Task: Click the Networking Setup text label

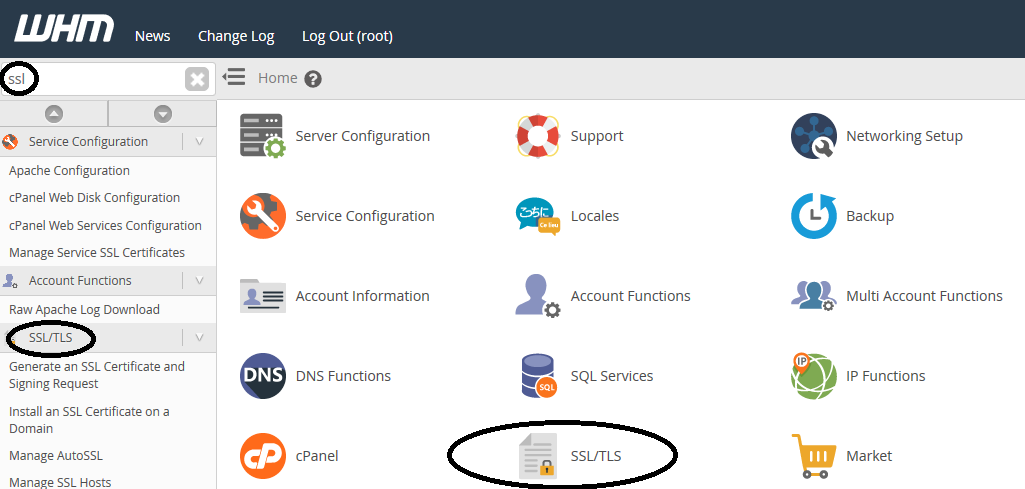Action: (x=904, y=136)
